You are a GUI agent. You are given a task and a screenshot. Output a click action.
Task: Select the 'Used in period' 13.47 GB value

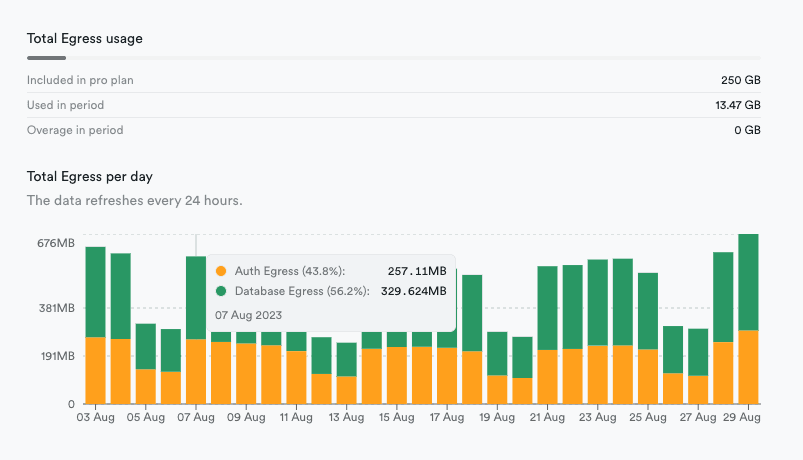point(738,105)
